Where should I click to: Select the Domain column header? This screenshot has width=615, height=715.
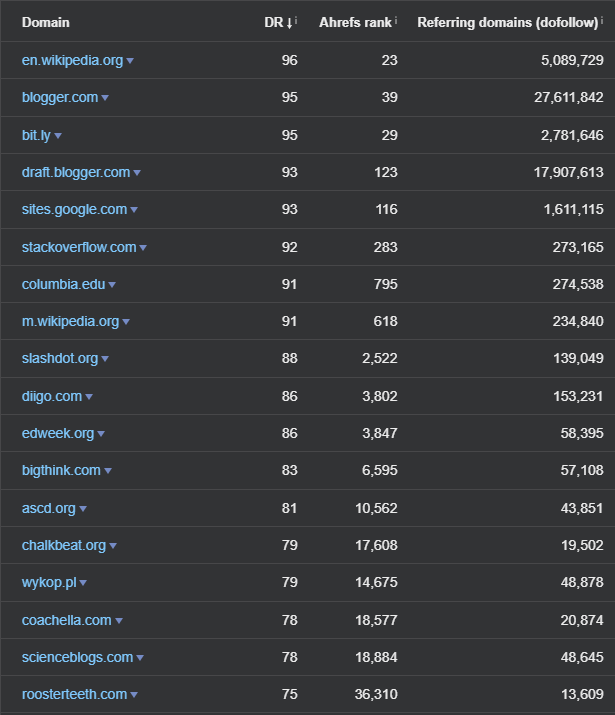pos(46,22)
